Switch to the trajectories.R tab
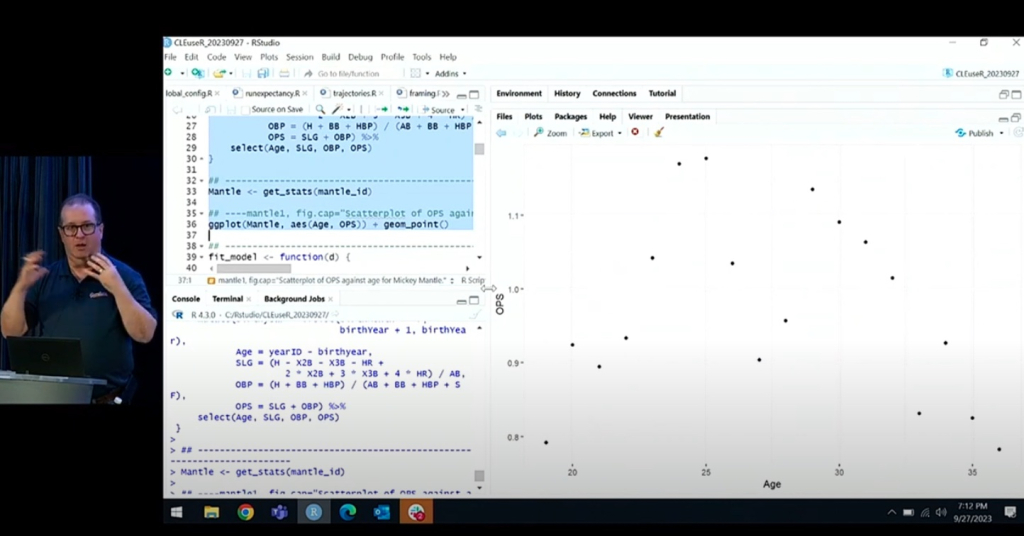The width and height of the screenshot is (1024, 536). coord(354,93)
